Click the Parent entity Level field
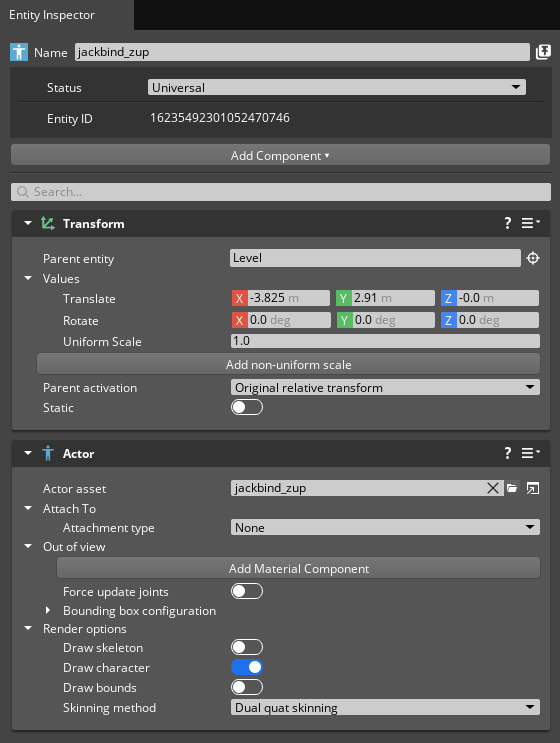This screenshot has width=560, height=743. click(x=375, y=258)
